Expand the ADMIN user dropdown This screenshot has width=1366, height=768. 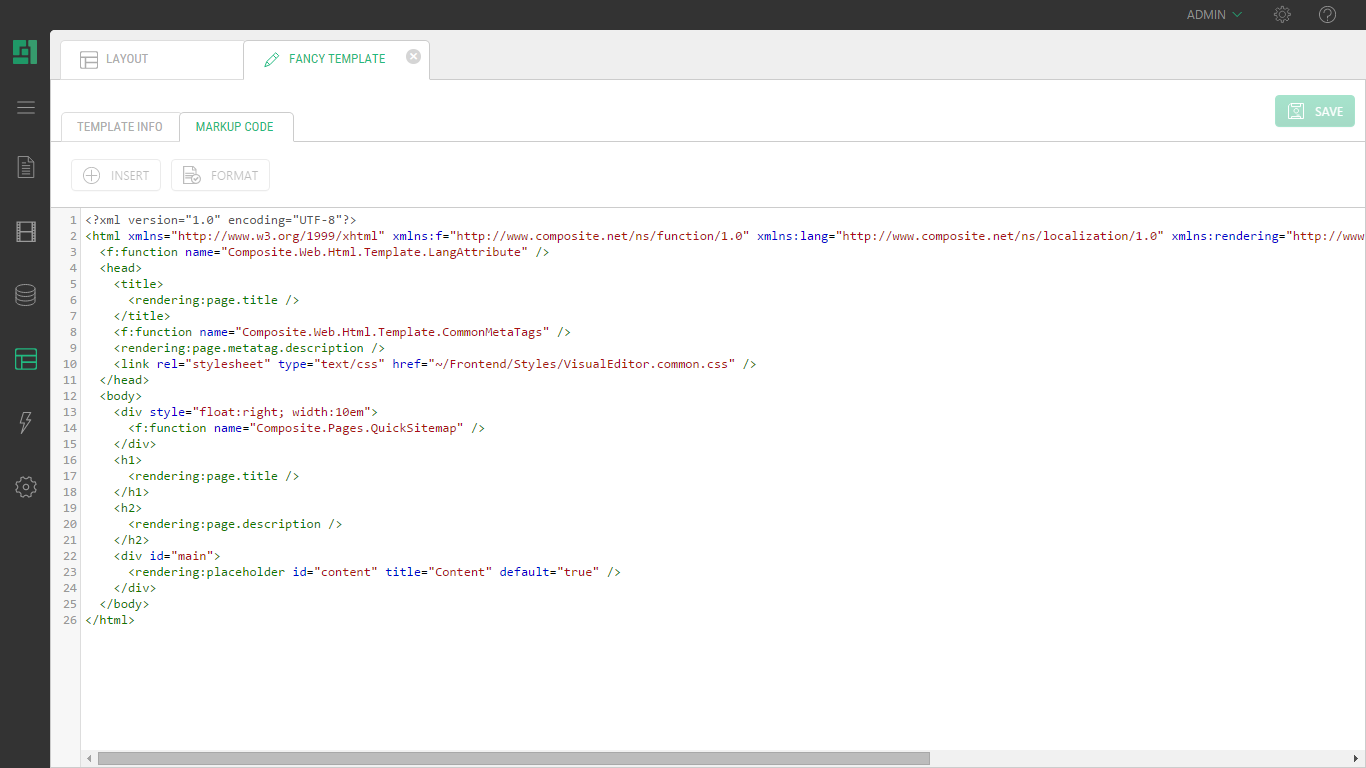coord(1214,15)
